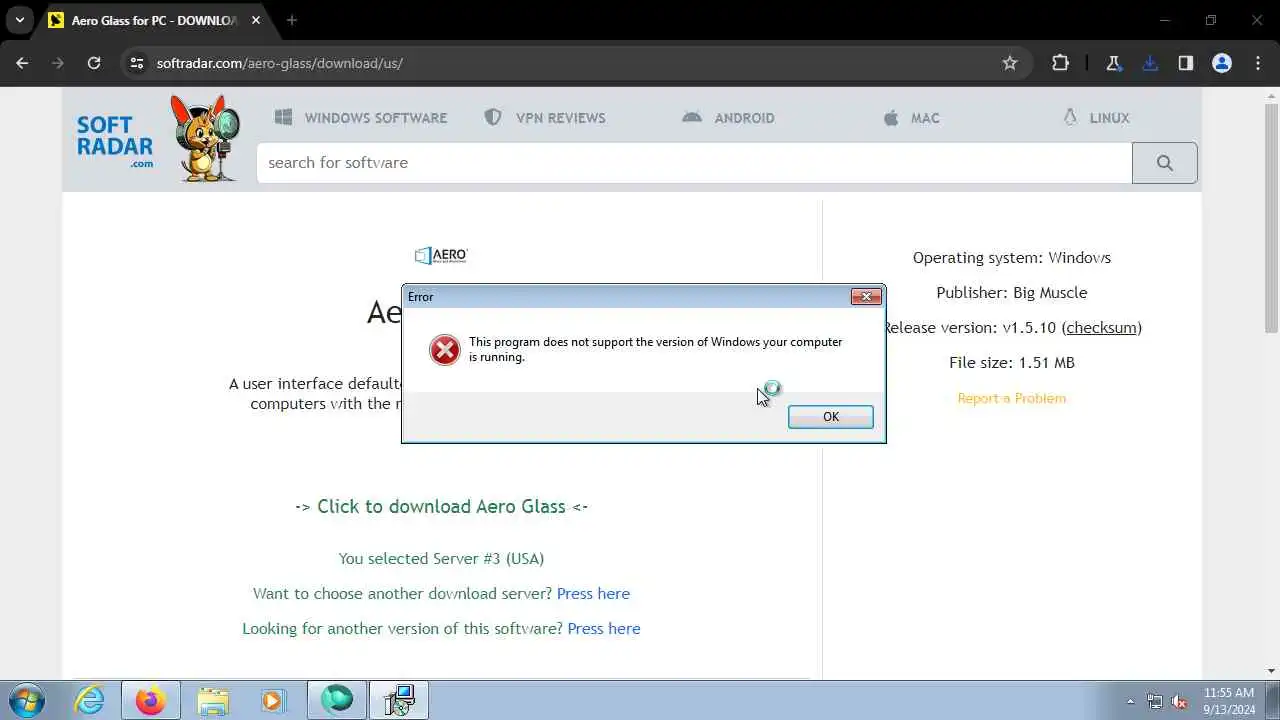Open Chrome Labs flask icon
The height and width of the screenshot is (720, 1280).
pos(1113,63)
